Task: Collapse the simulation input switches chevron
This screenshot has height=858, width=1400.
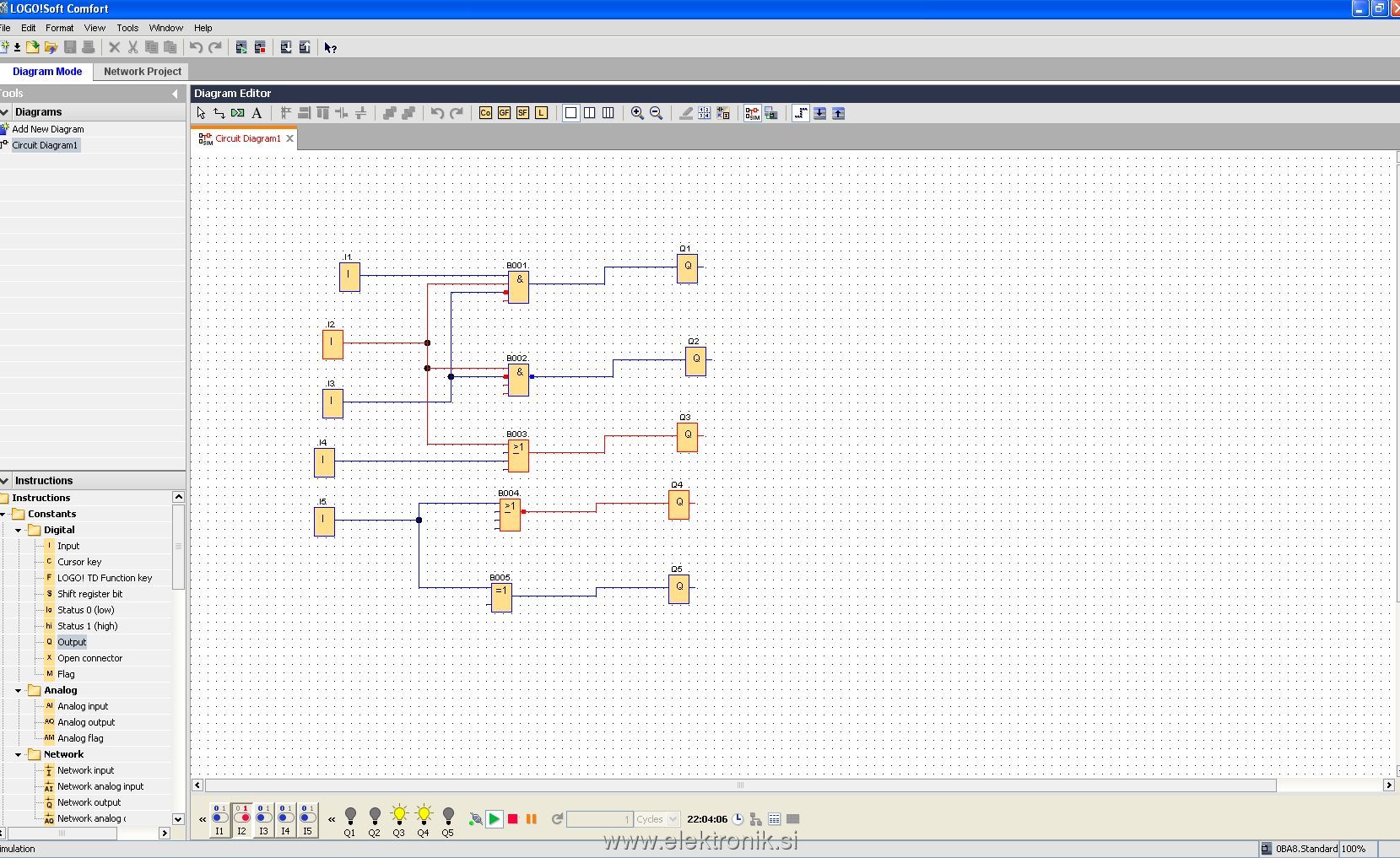Action: 203,819
